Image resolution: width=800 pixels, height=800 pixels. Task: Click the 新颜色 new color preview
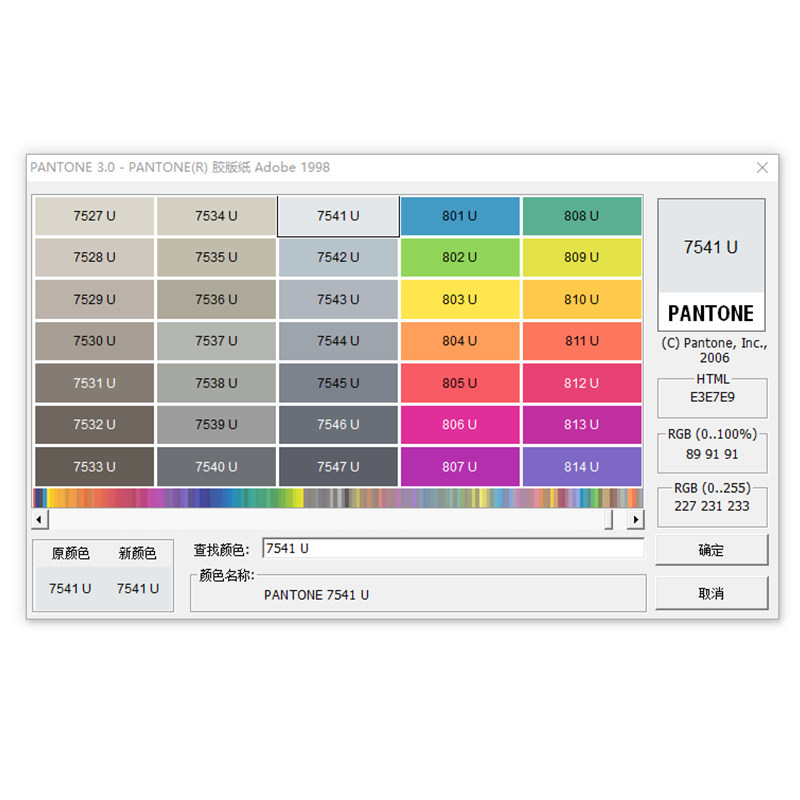tap(138, 588)
